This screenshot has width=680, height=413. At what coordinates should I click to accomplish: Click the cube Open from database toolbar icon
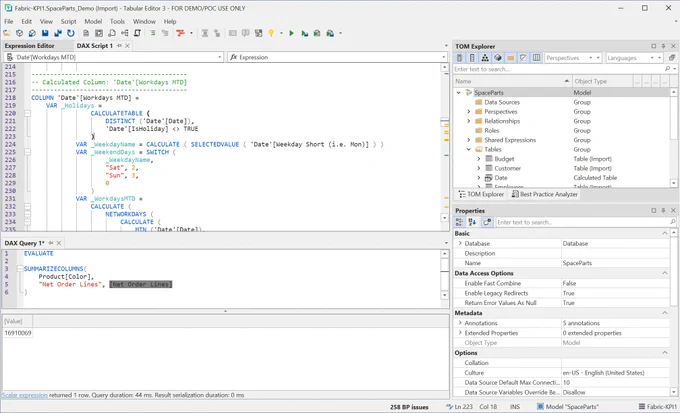click(20, 33)
